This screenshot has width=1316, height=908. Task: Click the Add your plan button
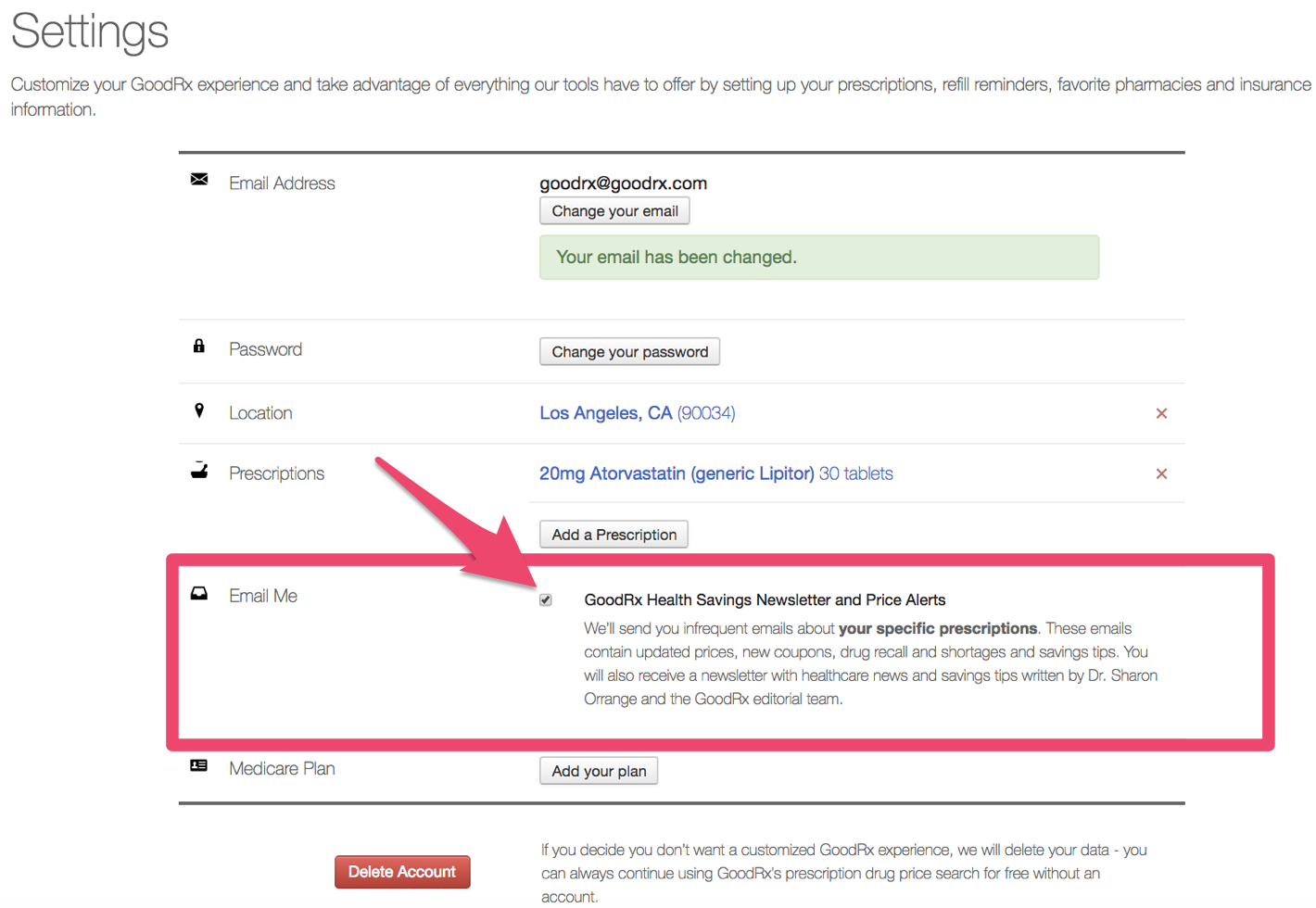pos(599,771)
